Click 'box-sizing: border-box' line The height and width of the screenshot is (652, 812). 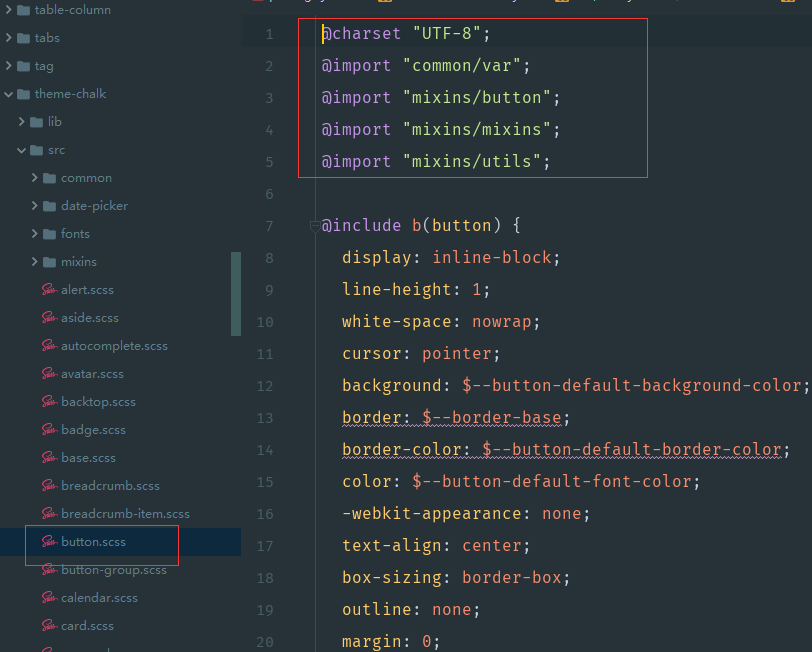tap(456, 578)
